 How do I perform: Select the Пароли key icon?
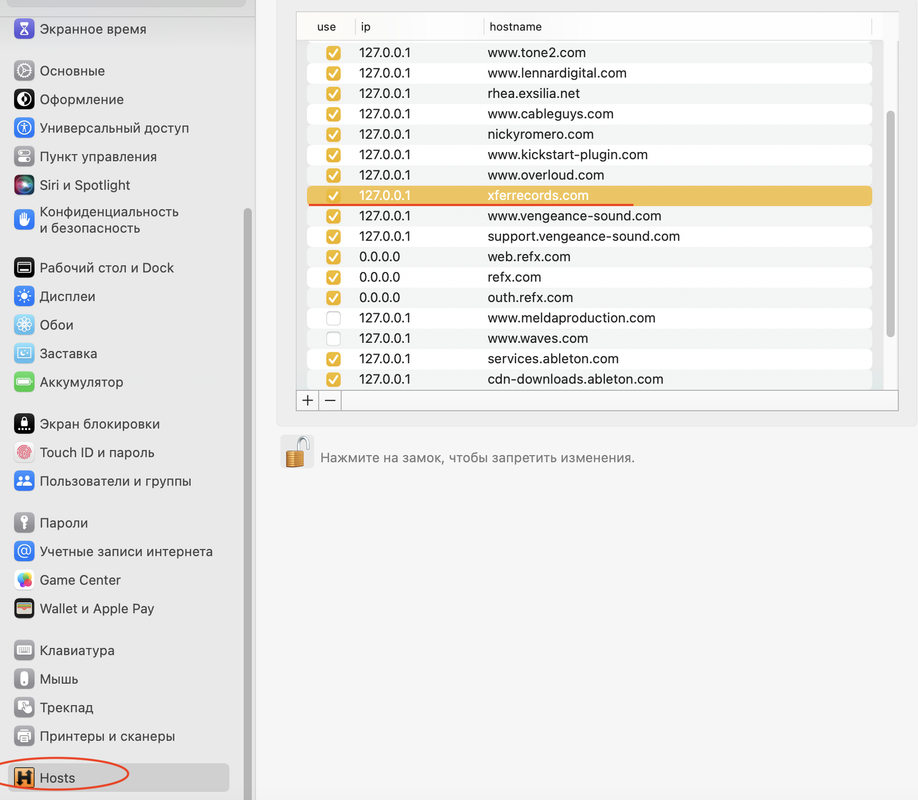[24, 522]
